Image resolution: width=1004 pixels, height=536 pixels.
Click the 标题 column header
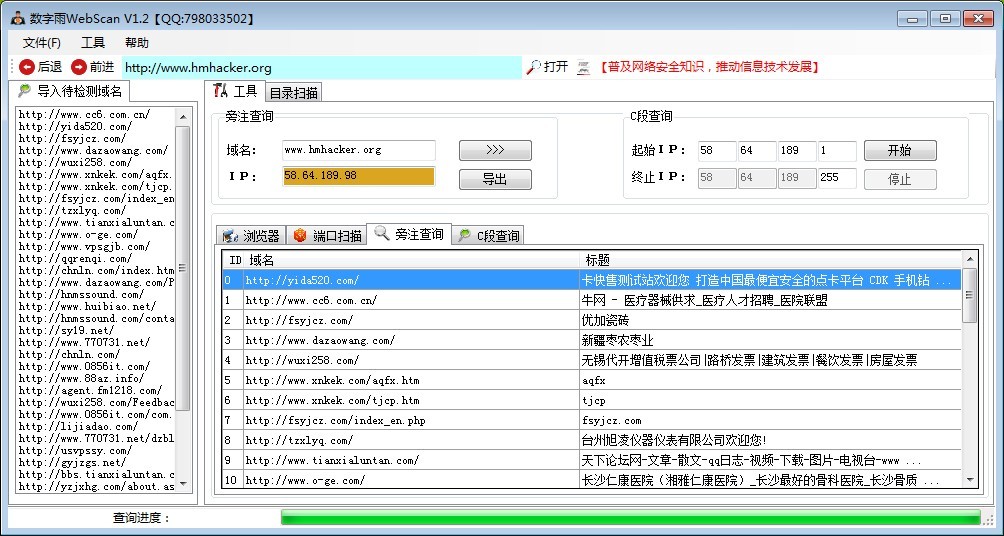(x=771, y=260)
